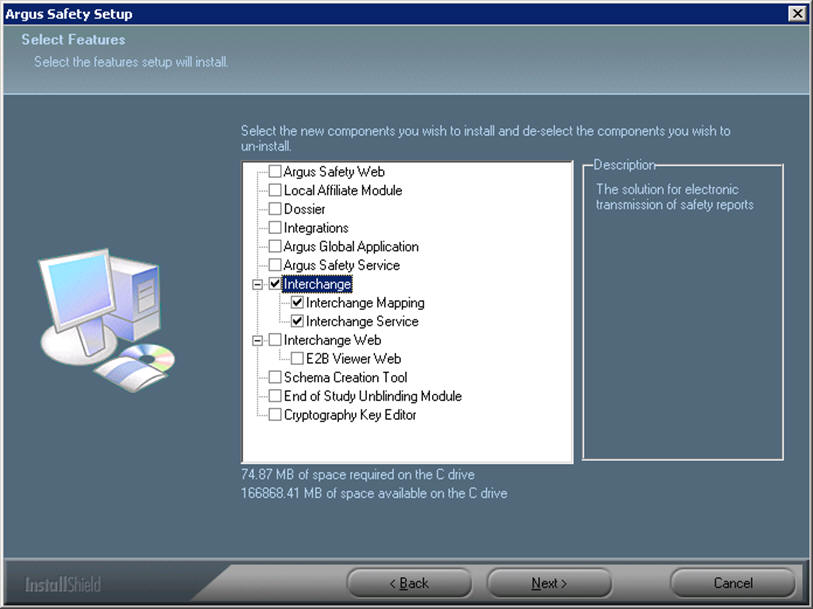Go back with the Back button
The height and width of the screenshot is (609, 813).
(409, 583)
